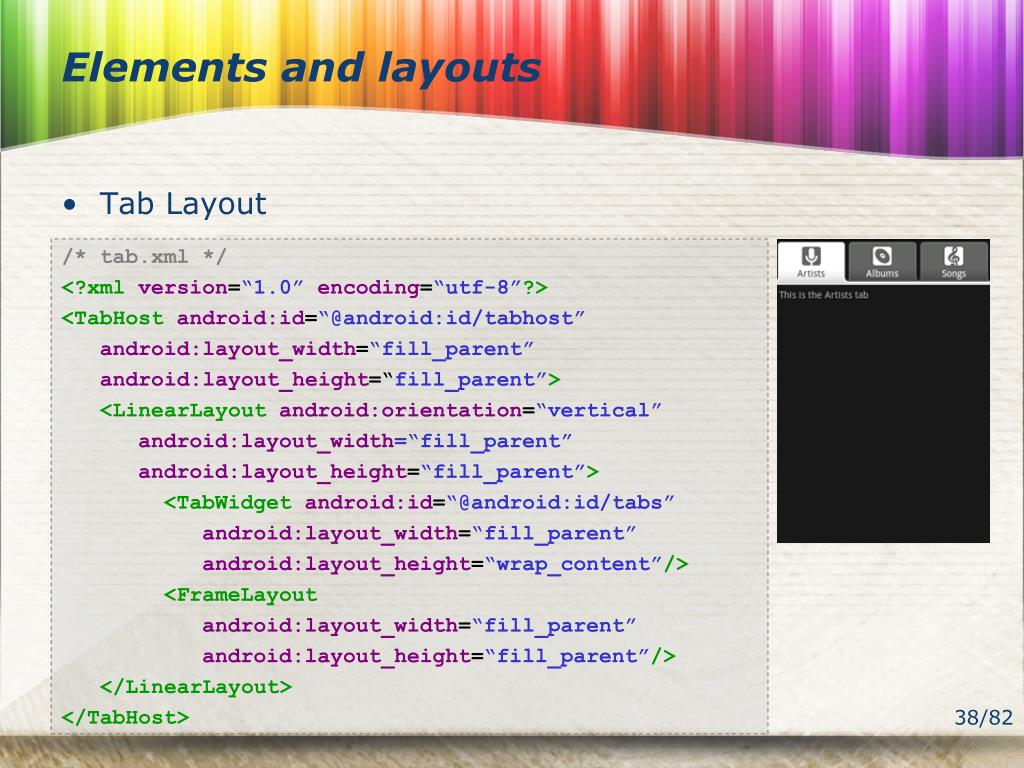Screen dimensions: 1024x768
Task: Click the LinearLayout orientation vertical line
Action: (381, 410)
